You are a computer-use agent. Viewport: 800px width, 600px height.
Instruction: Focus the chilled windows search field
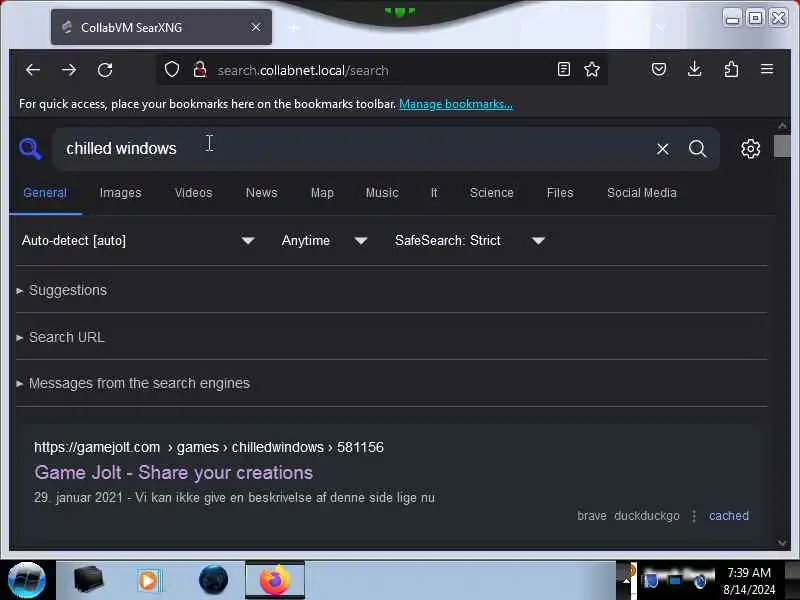coord(352,149)
